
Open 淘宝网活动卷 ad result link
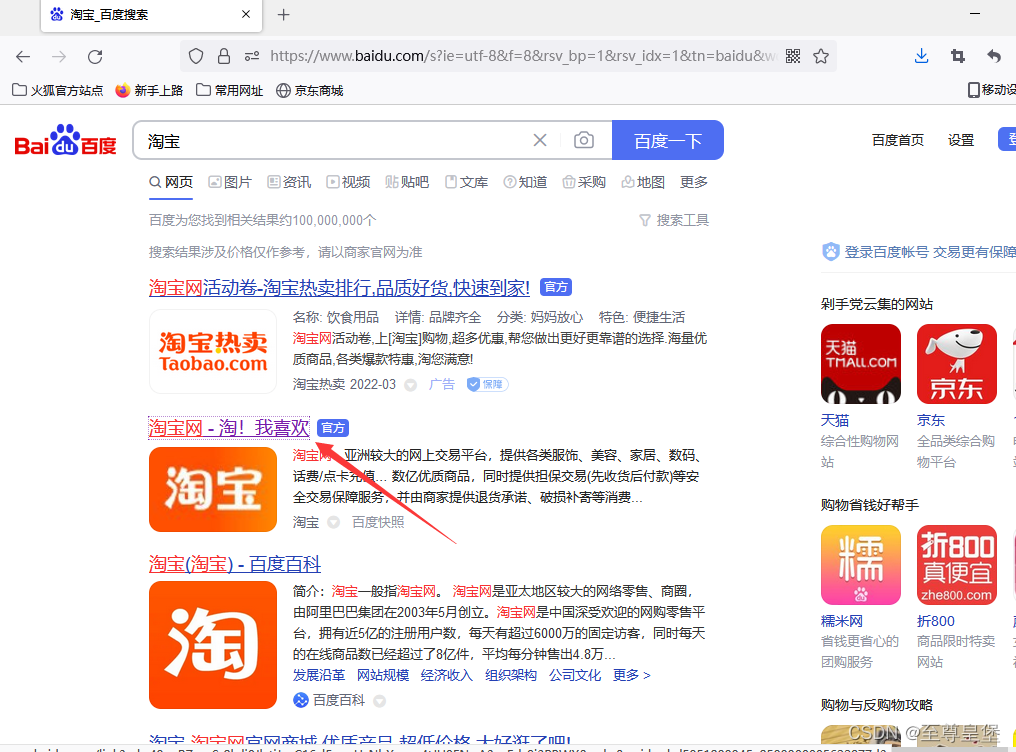(x=340, y=287)
